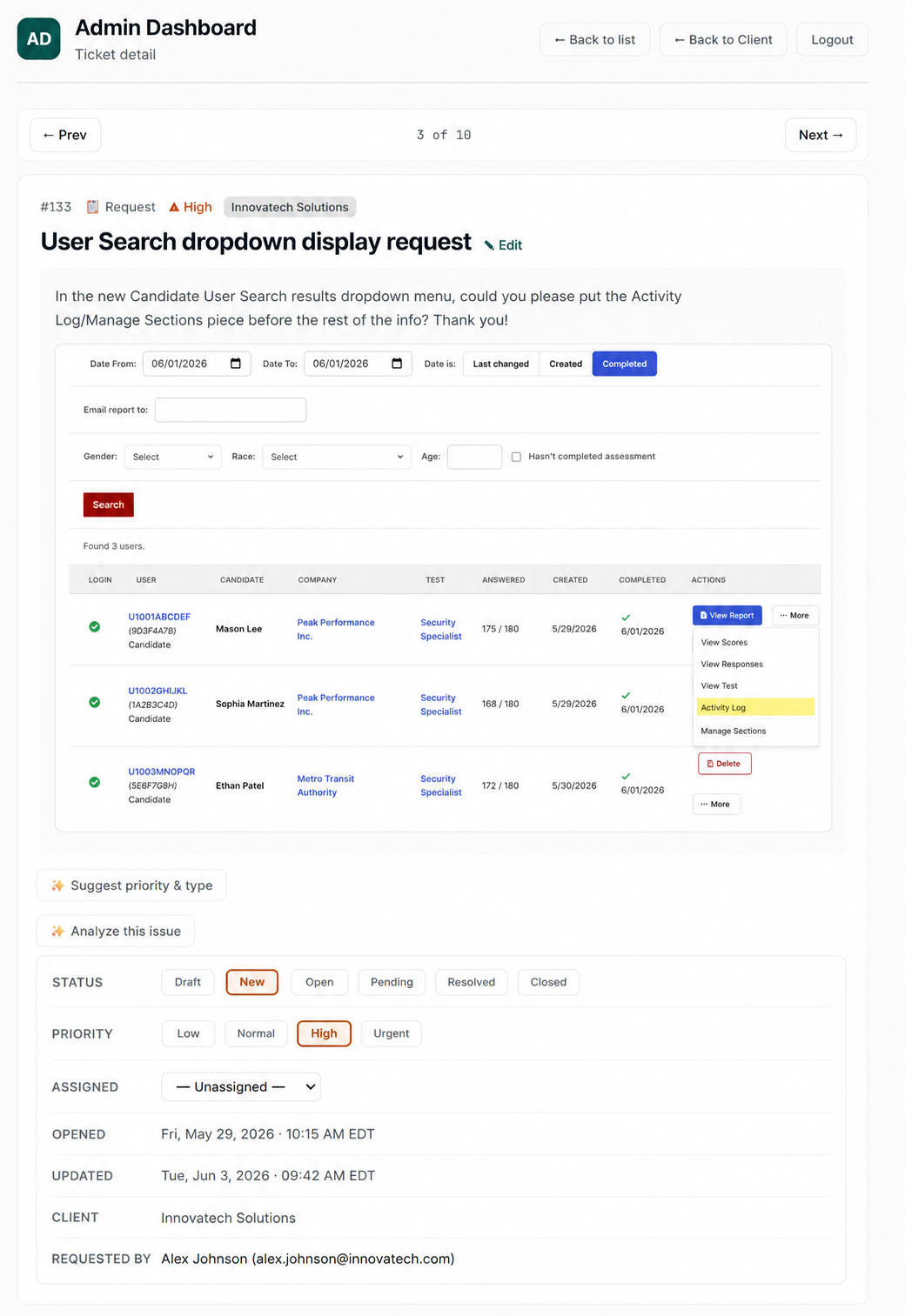Click the Date From date field
This screenshot has height=1316, width=905.
point(197,364)
